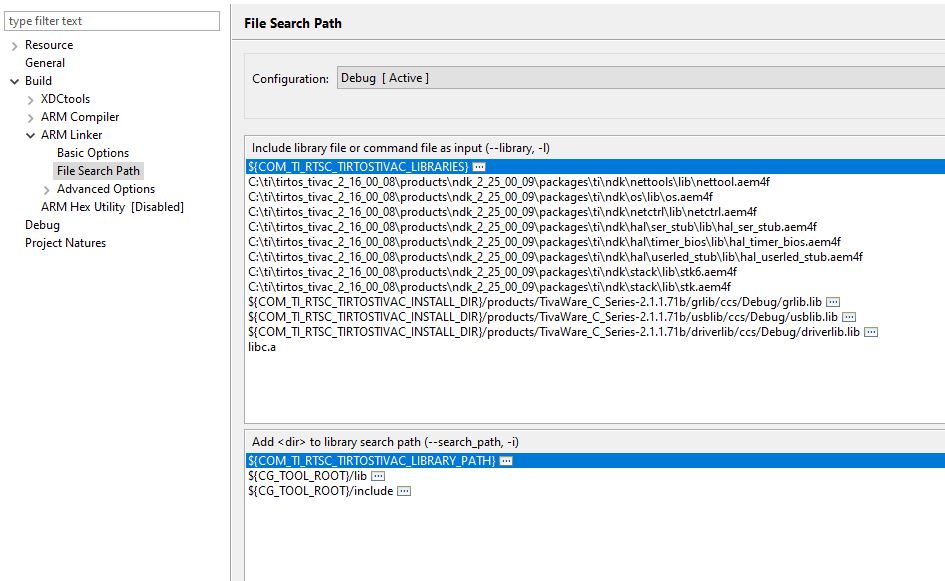Select the ${COM_TI_RTSC_TIRTOSTIVAC_LIBRARY_PATH} search path
Screen dimensions: 945x581
(595, 461)
